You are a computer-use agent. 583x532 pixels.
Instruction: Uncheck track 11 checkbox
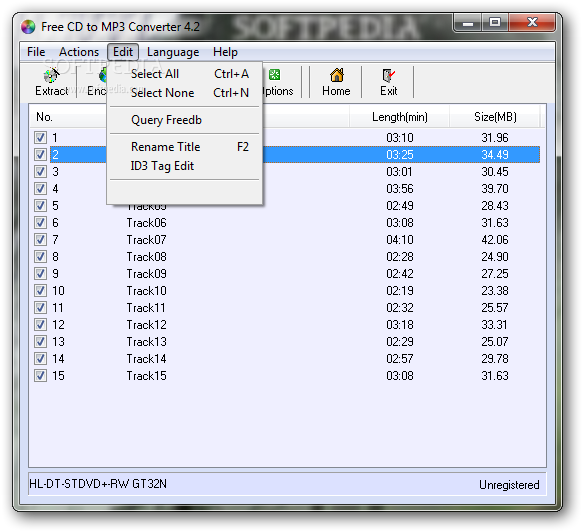pos(40,307)
